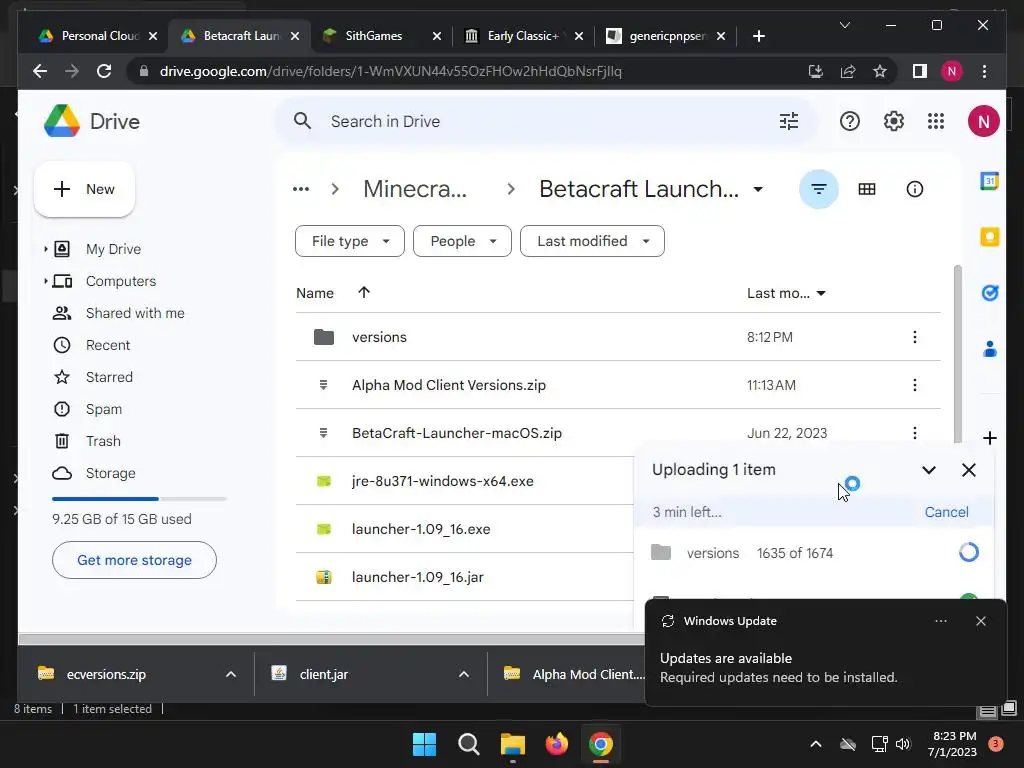Screen dimensions: 1024x768
Task: Open the Chrome profile avatar N
Action: click(952, 71)
